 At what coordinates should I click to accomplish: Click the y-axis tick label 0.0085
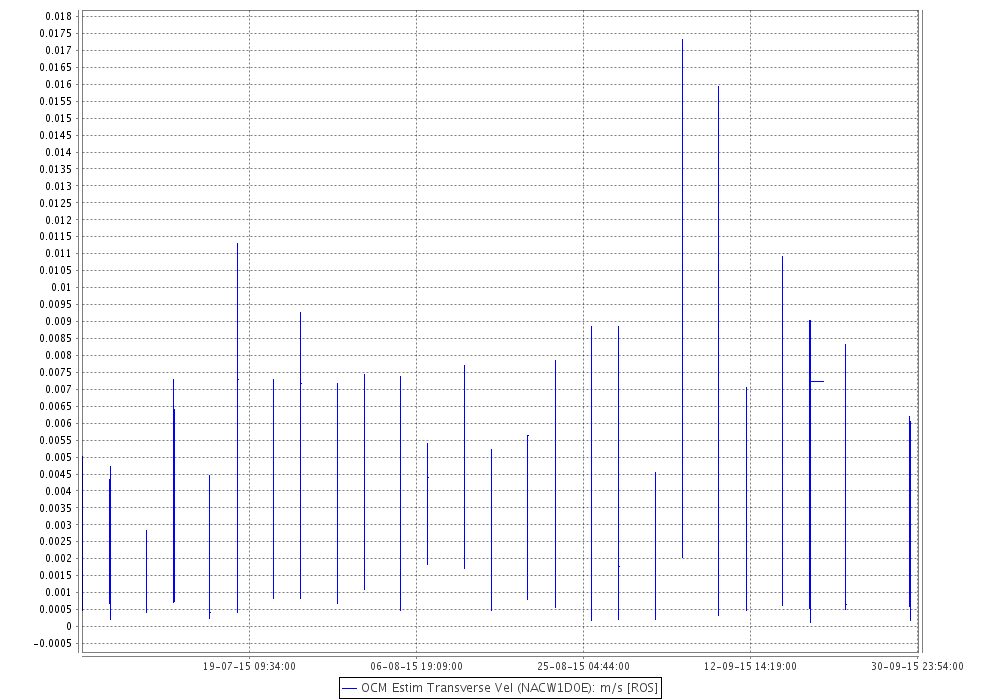pos(56,339)
